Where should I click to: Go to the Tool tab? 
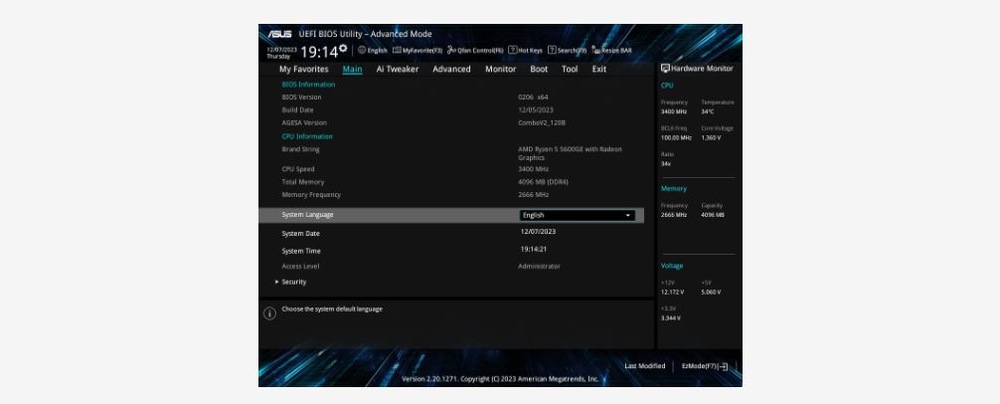tap(570, 69)
